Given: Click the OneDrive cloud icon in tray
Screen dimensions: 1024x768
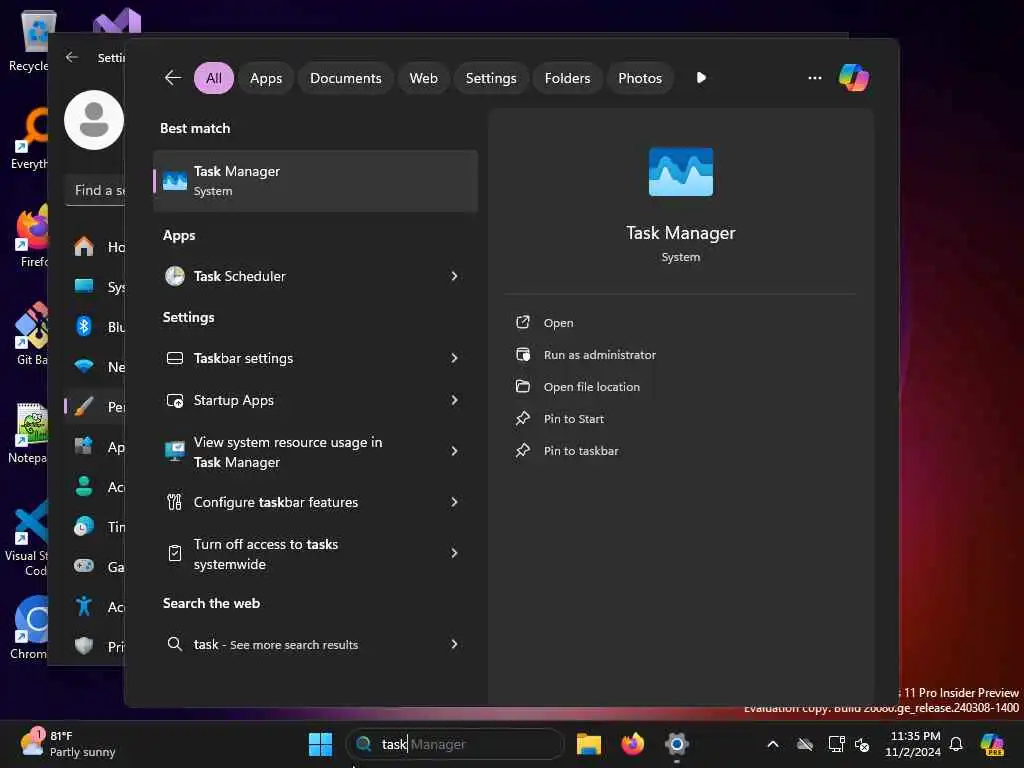Looking at the screenshot, I should point(805,744).
